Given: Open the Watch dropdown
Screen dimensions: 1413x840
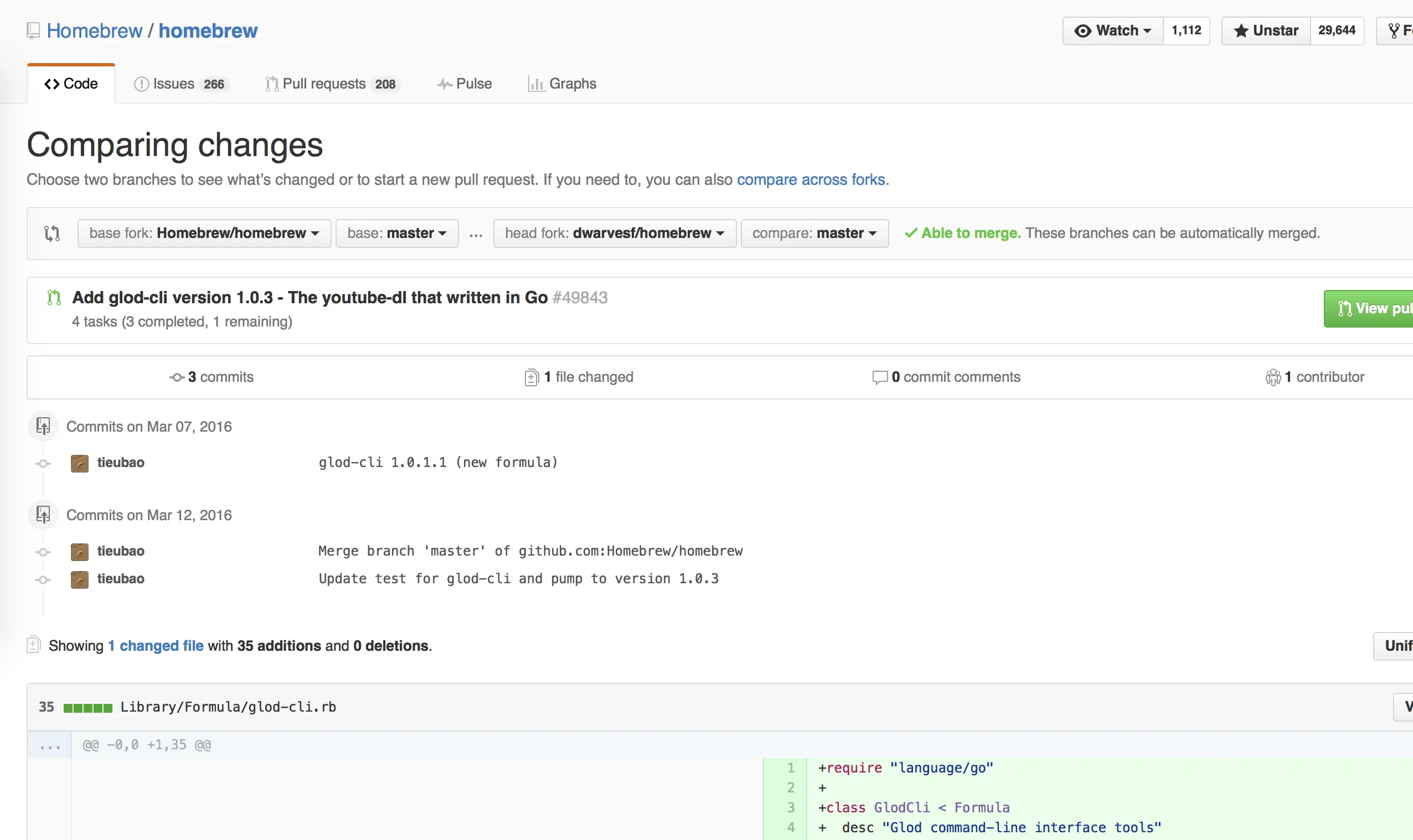Looking at the screenshot, I should (x=1113, y=31).
